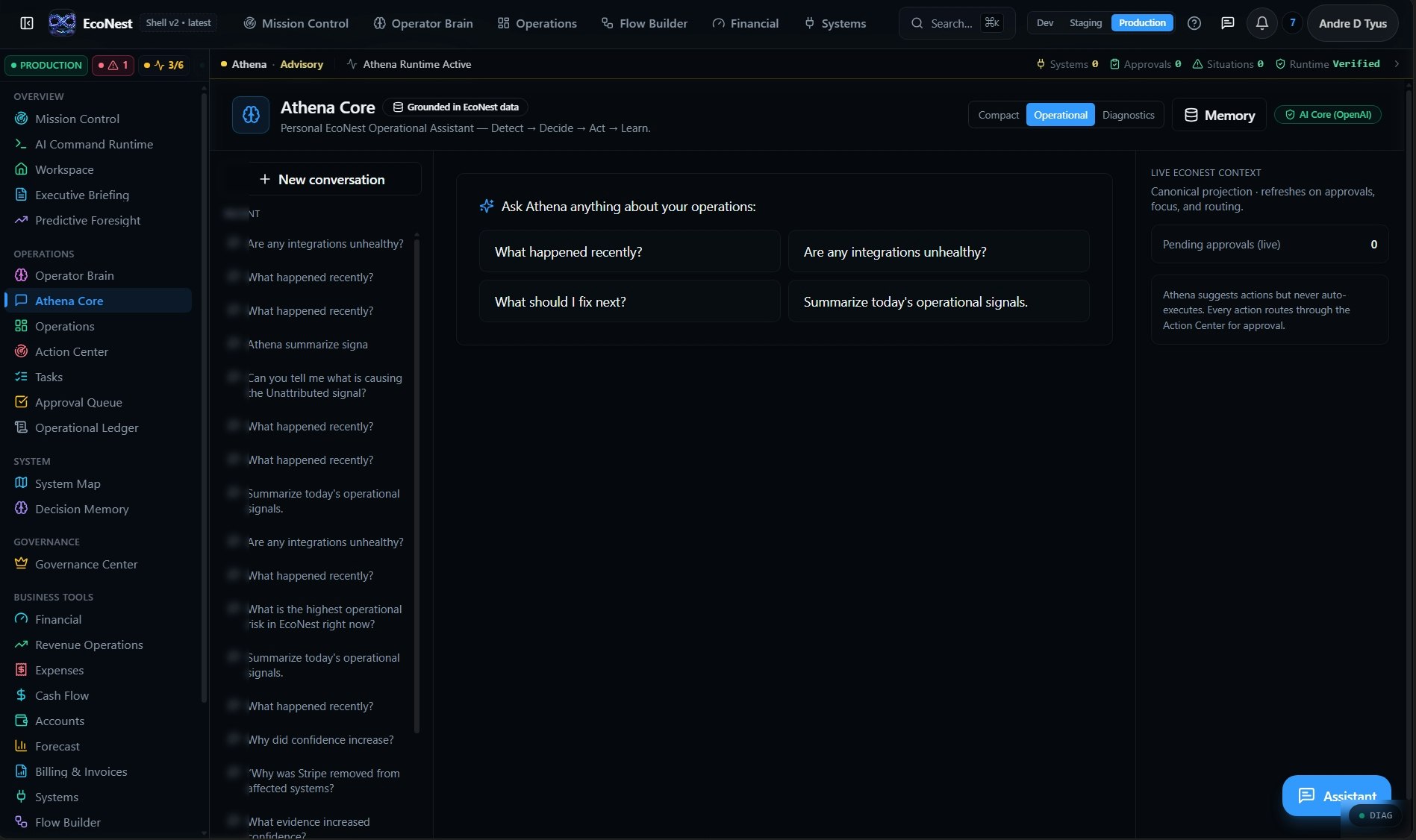Open the Andre D Tyus user menu

(x=1353, y=23)
